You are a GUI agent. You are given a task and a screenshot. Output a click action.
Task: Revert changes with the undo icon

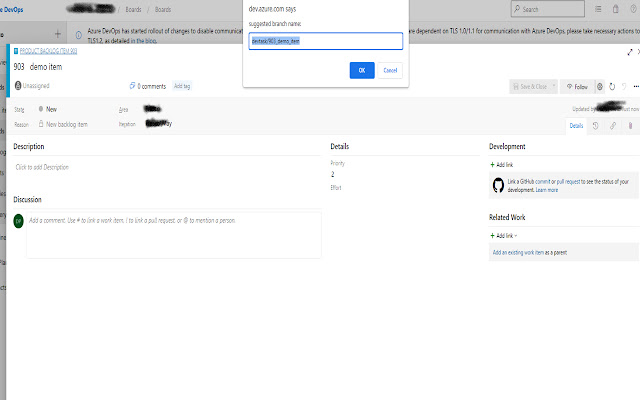(624, 87)
